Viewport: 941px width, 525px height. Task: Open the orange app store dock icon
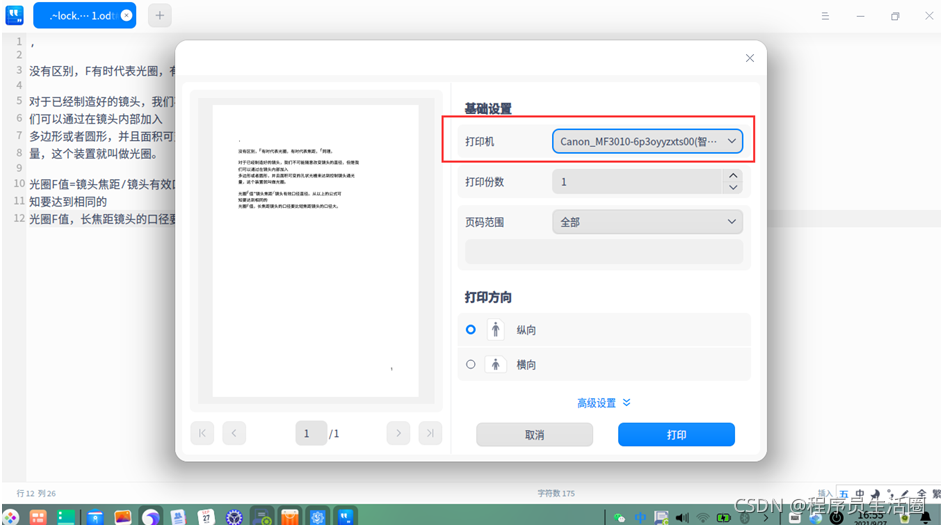pyautogui.click(x=290, y=517)
